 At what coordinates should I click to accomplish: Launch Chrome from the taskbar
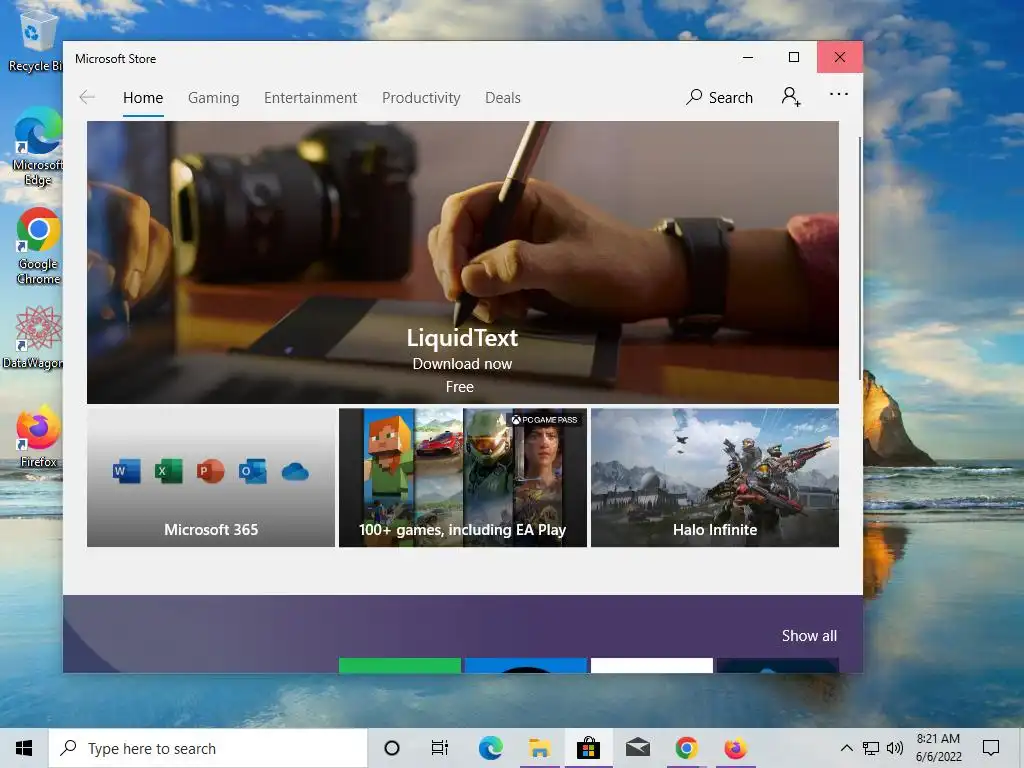point(686,748)
